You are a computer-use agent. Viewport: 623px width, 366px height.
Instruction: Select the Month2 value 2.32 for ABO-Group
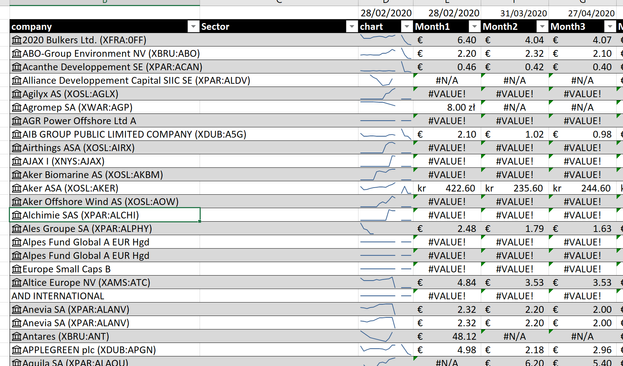click(515, 54)
